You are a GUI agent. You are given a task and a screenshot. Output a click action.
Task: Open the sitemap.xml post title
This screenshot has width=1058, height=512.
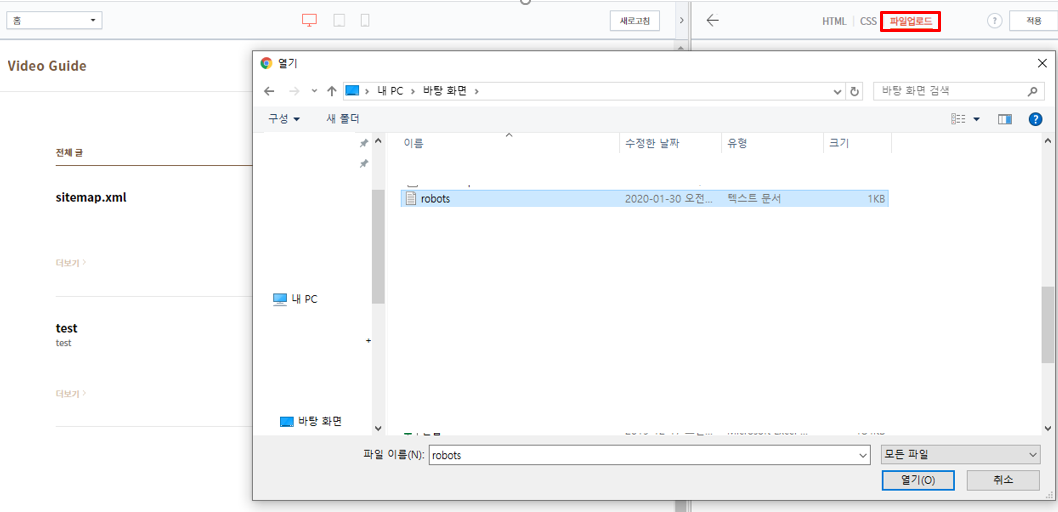point(91,198)
